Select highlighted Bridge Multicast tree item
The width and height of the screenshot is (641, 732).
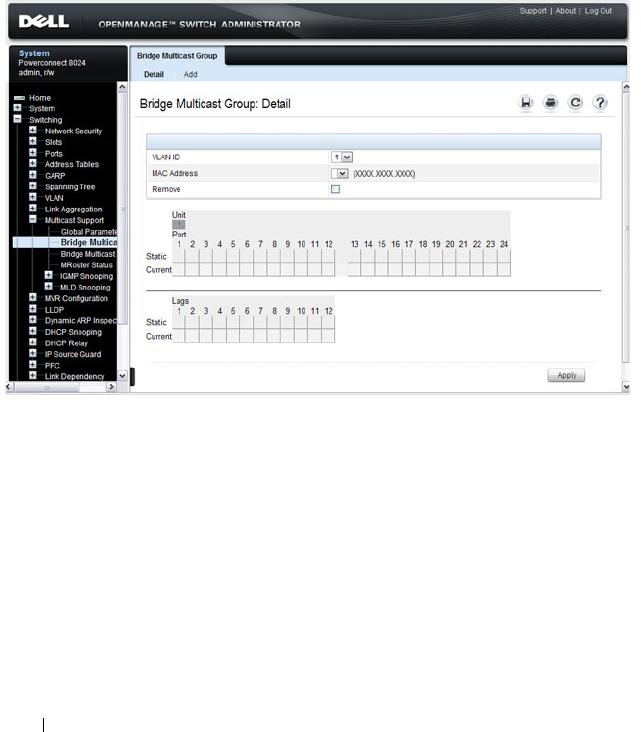(x=89, y=242)
